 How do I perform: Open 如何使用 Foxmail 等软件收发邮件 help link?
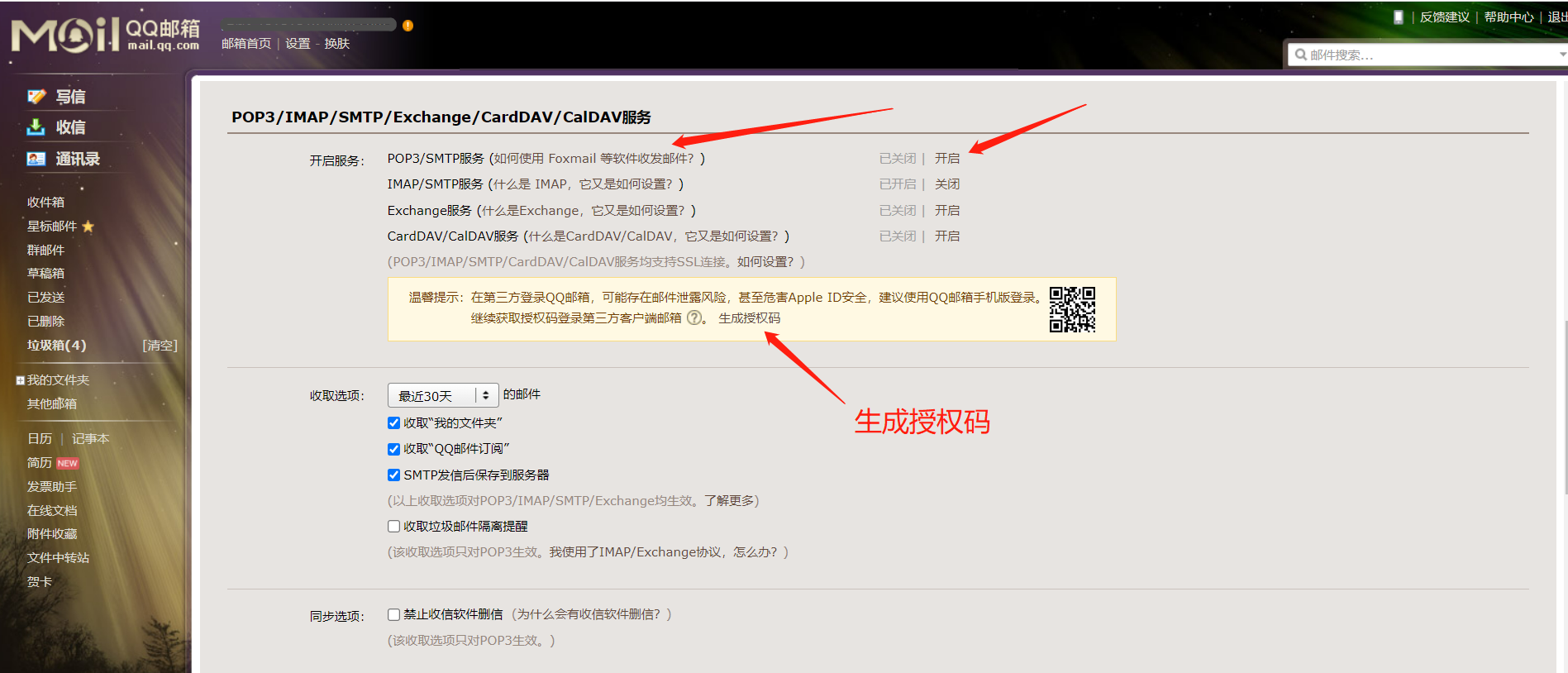(593, 159)
